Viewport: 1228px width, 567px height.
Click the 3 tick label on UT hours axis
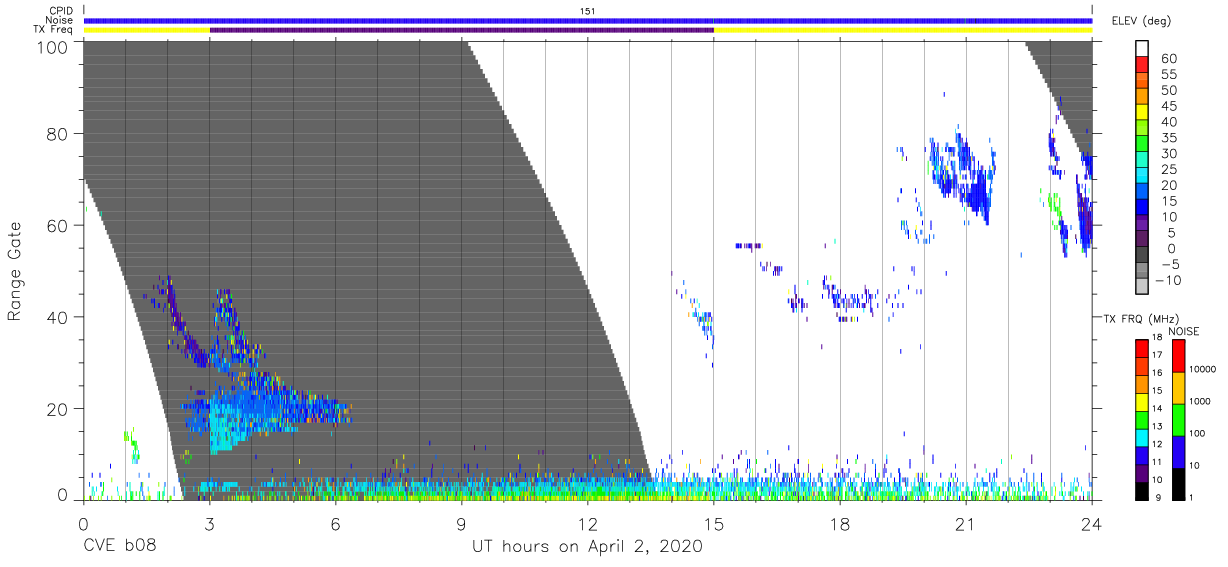coord(209,524)
